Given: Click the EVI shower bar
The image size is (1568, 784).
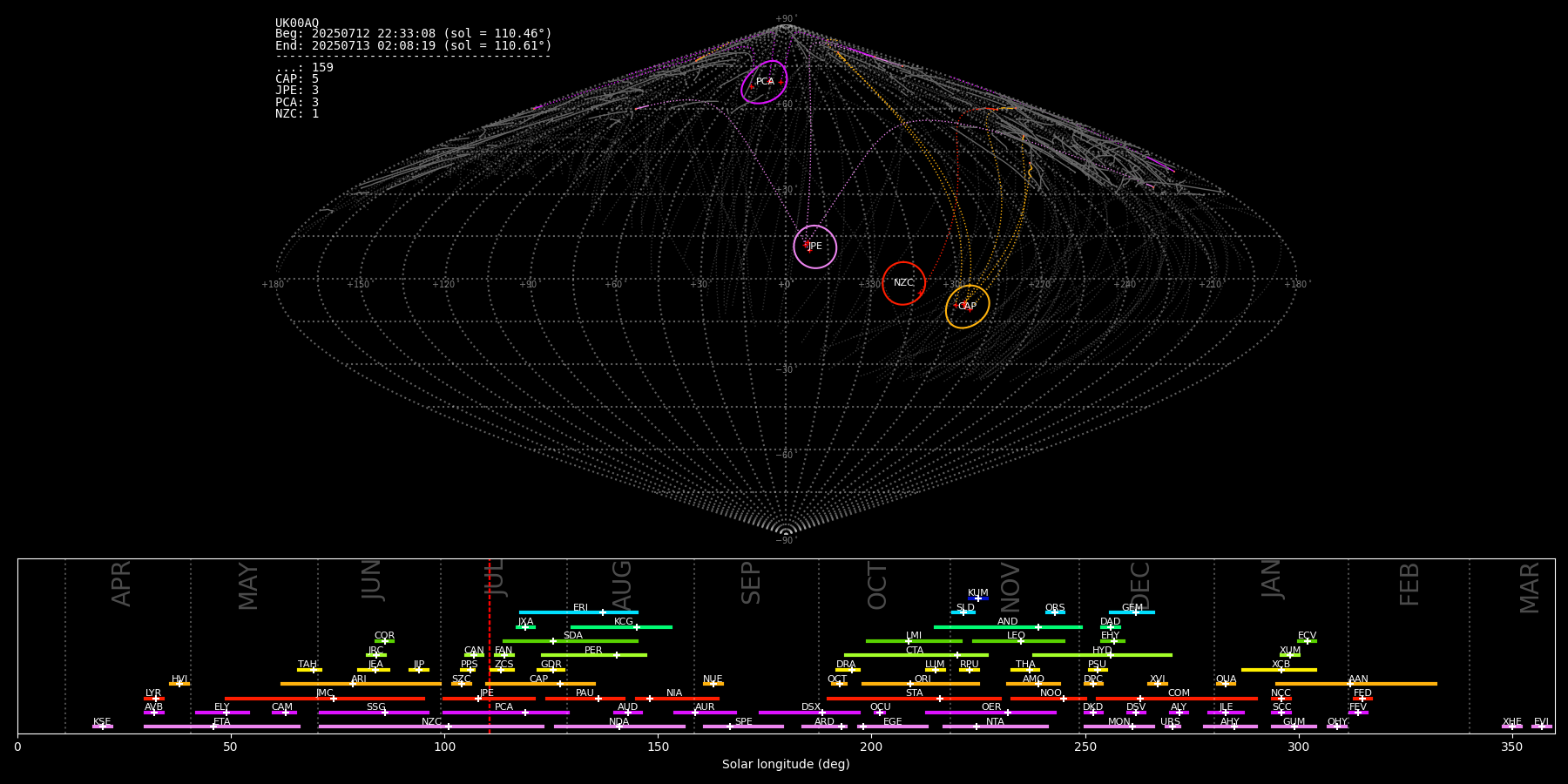Looking at the screenshot, I should tap(1542, 727).
